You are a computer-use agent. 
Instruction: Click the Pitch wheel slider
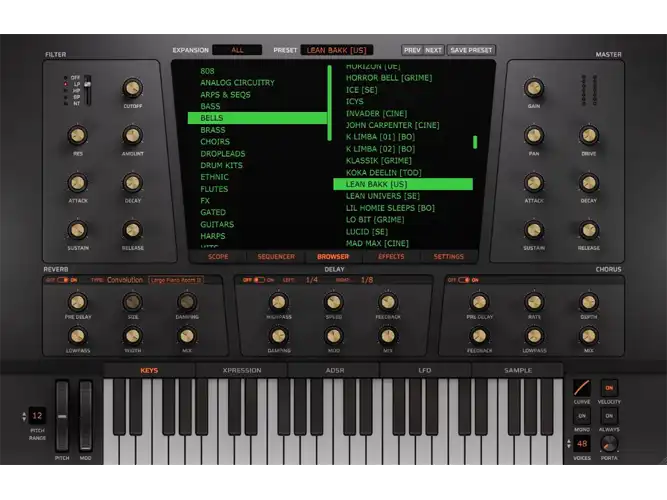62,416
